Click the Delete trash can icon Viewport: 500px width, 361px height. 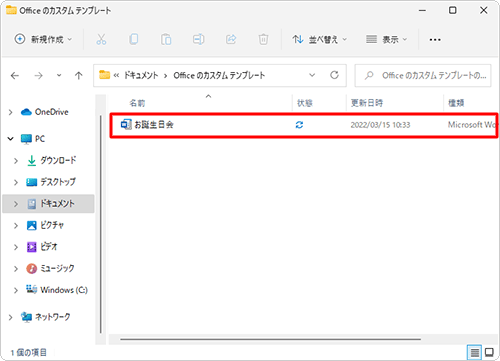pos(263,39)
